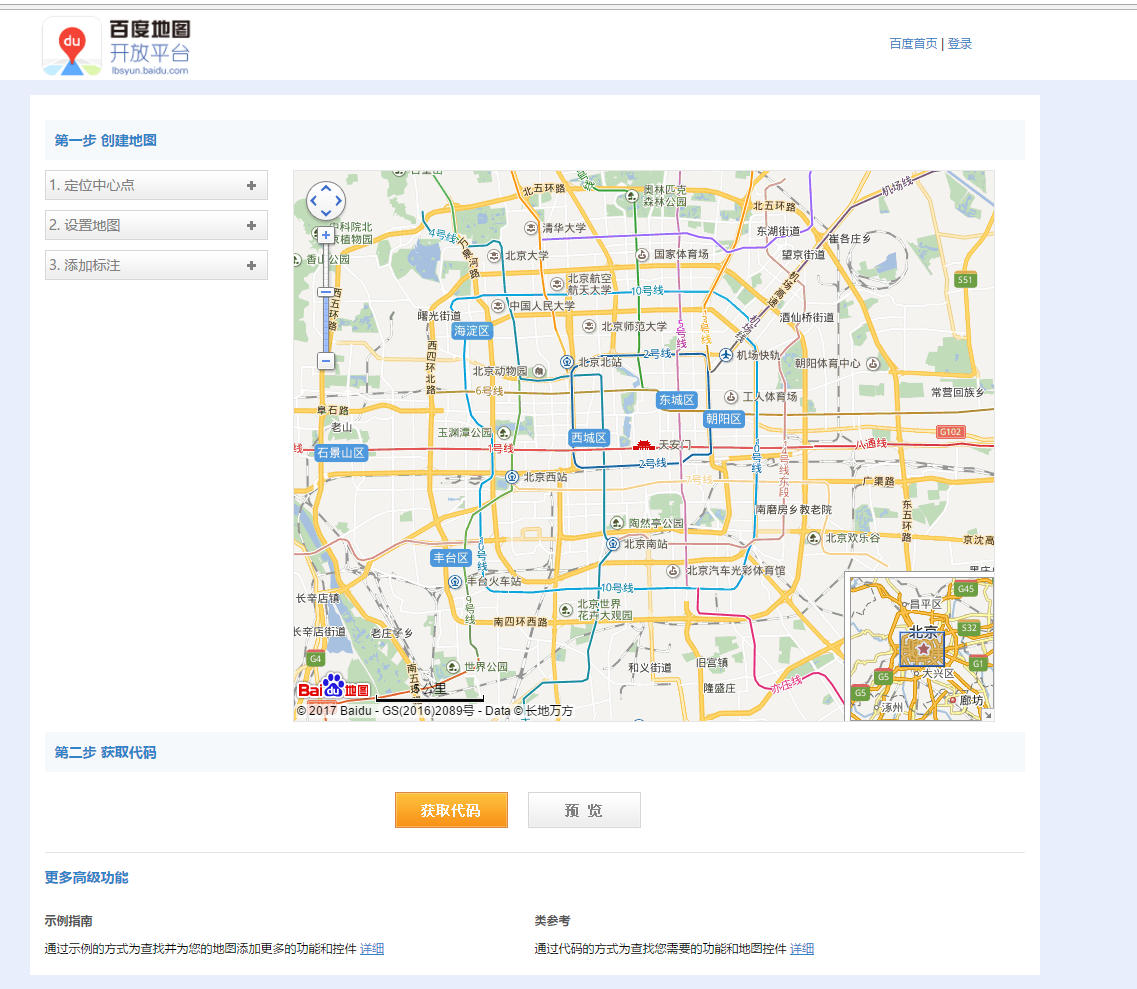The width and height of the screenshot is (1137, 989).
Task: Click the 工人体育场 stadium icon
Action: click(731, 397)
